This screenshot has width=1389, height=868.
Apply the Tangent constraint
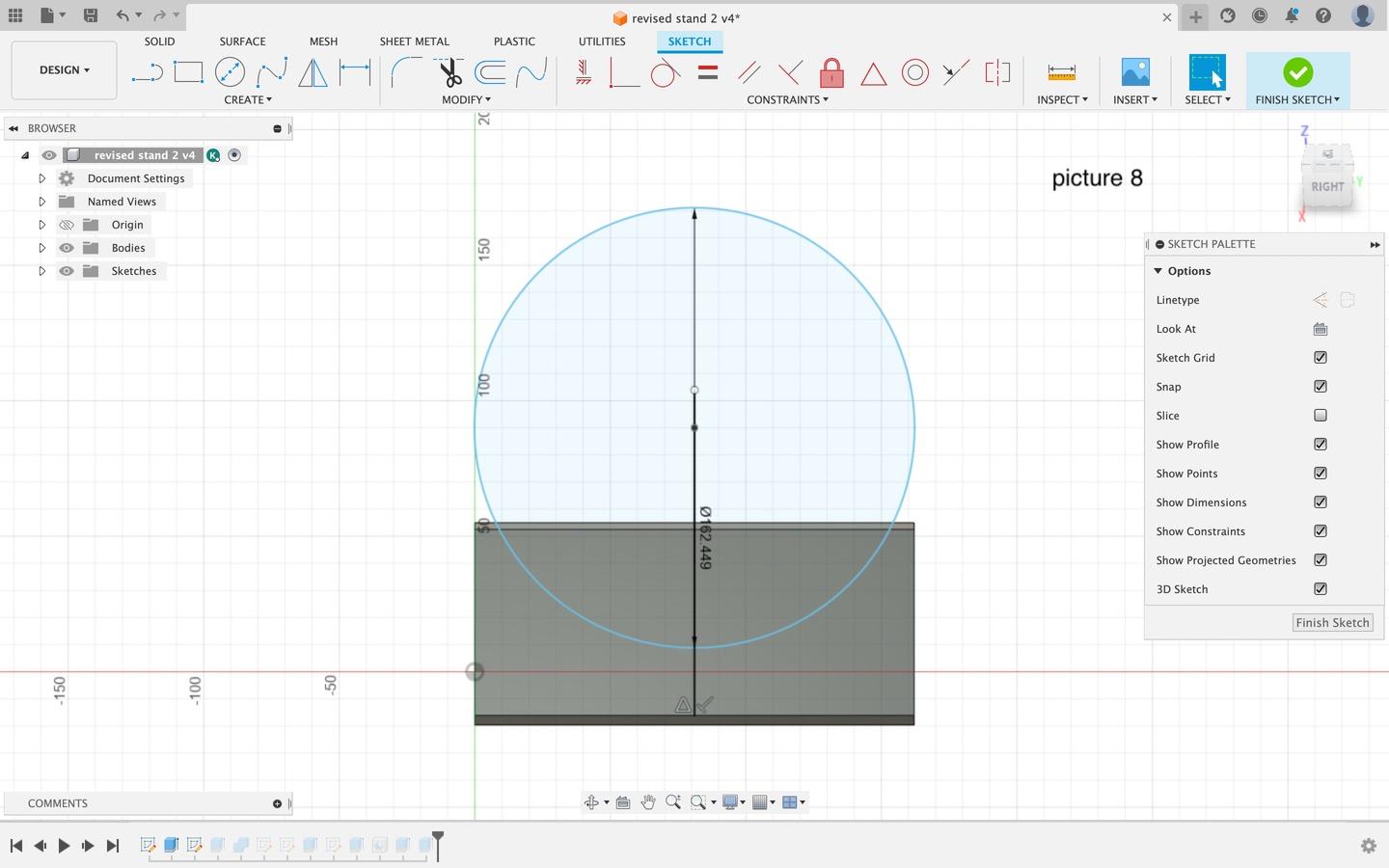(666, 72)
